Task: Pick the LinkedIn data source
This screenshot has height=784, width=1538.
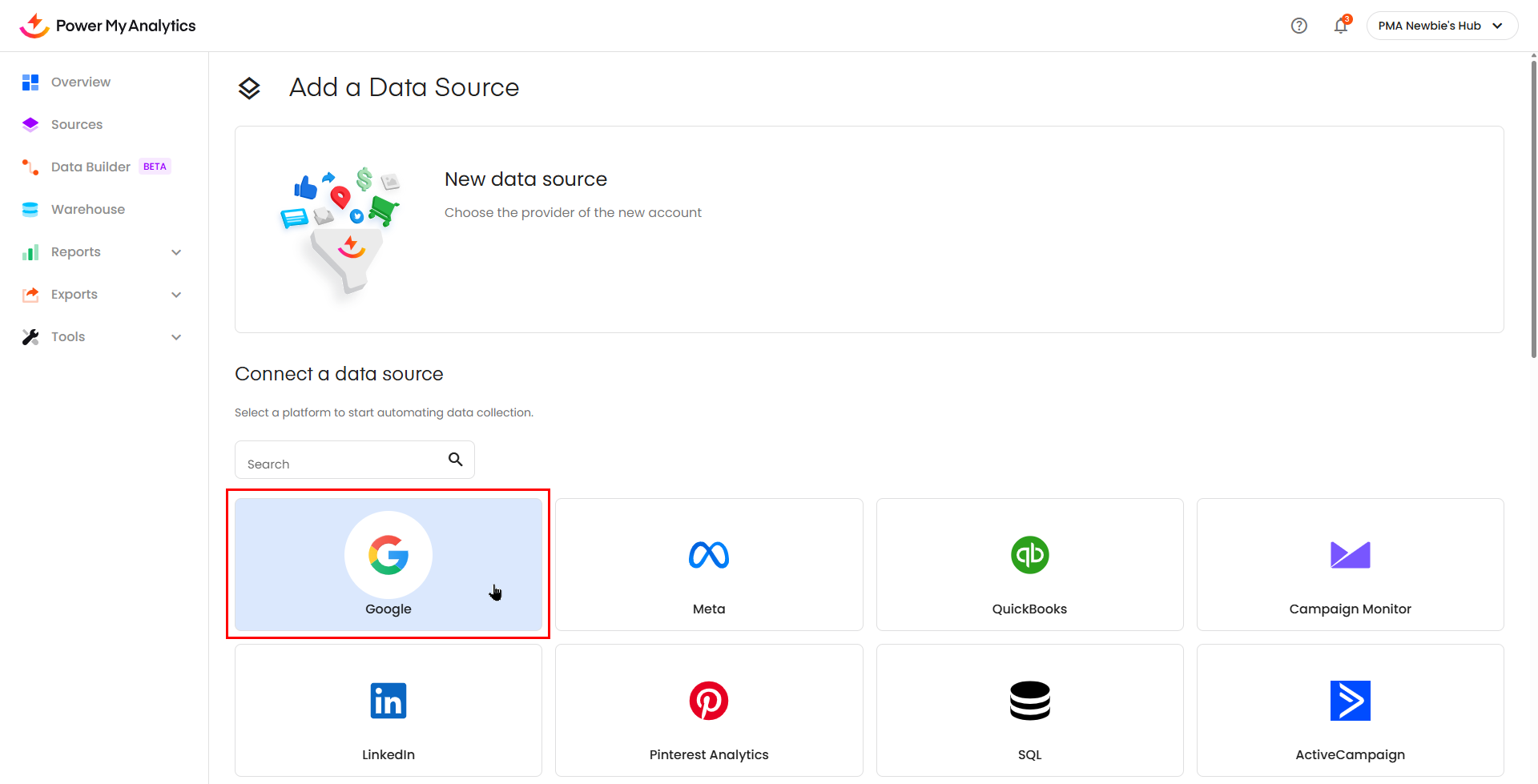Action: pyautogui.click(x=388, y=710)
